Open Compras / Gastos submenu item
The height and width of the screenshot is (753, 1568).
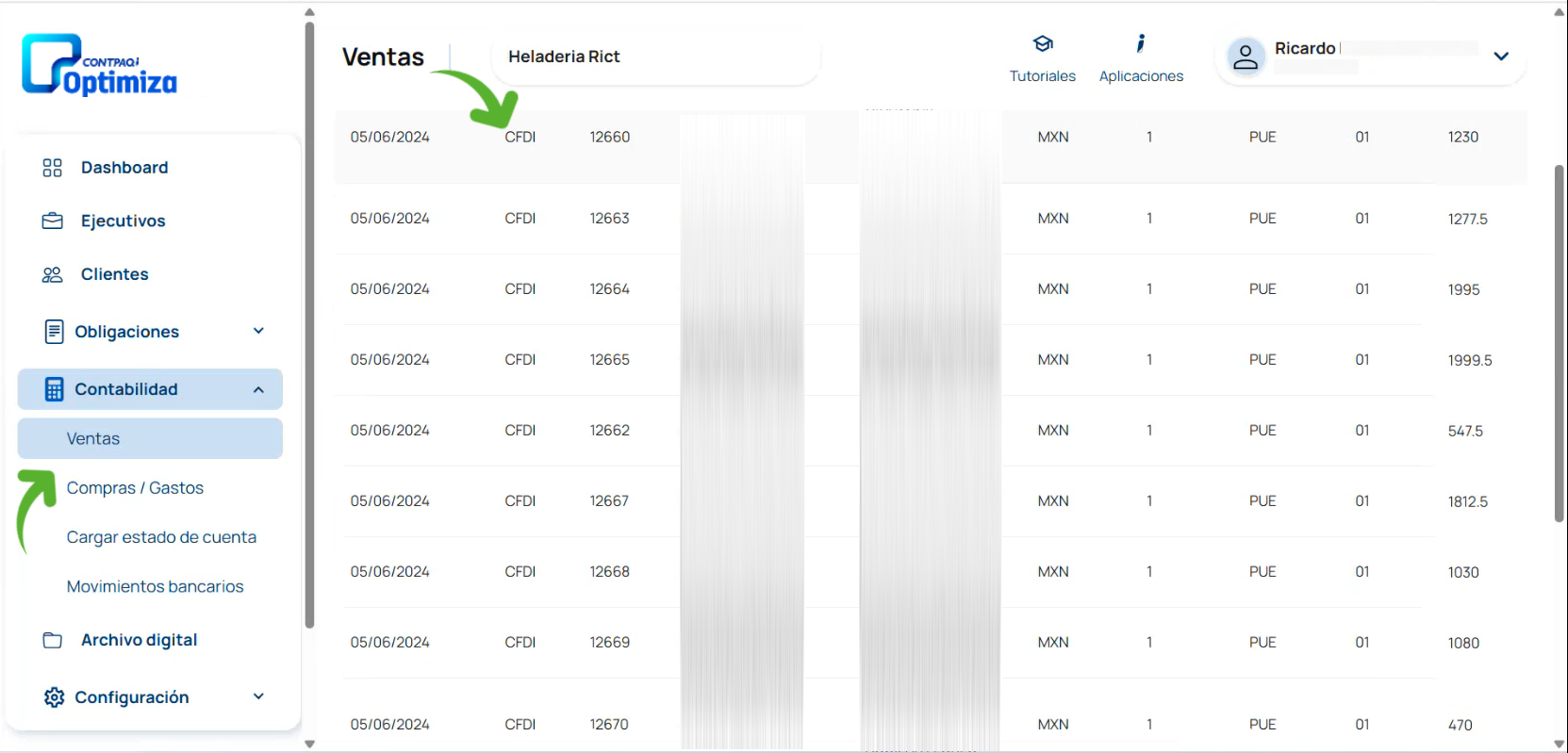pos(135,488)
